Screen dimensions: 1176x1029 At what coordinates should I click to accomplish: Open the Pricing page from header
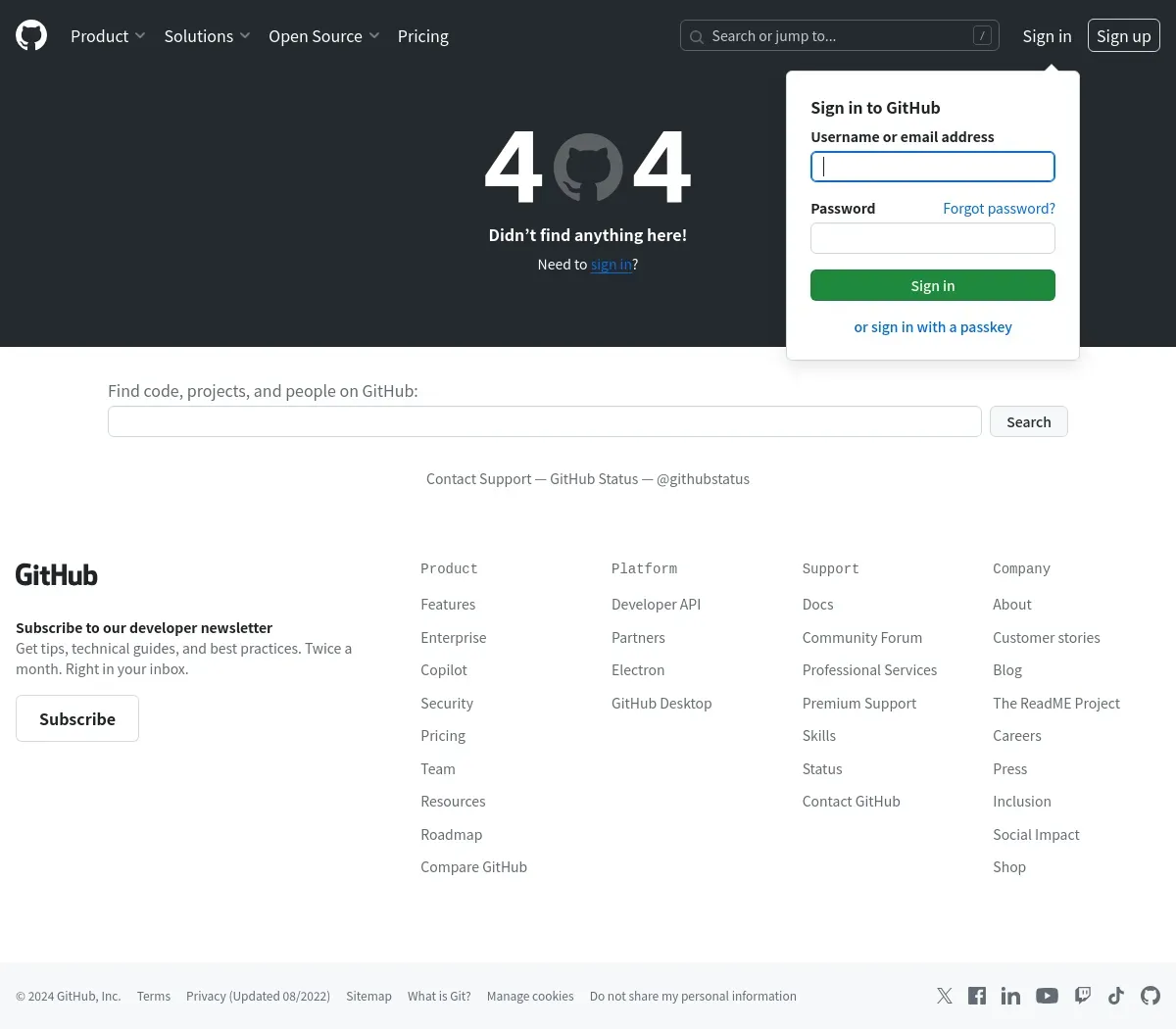click(423, 36)
